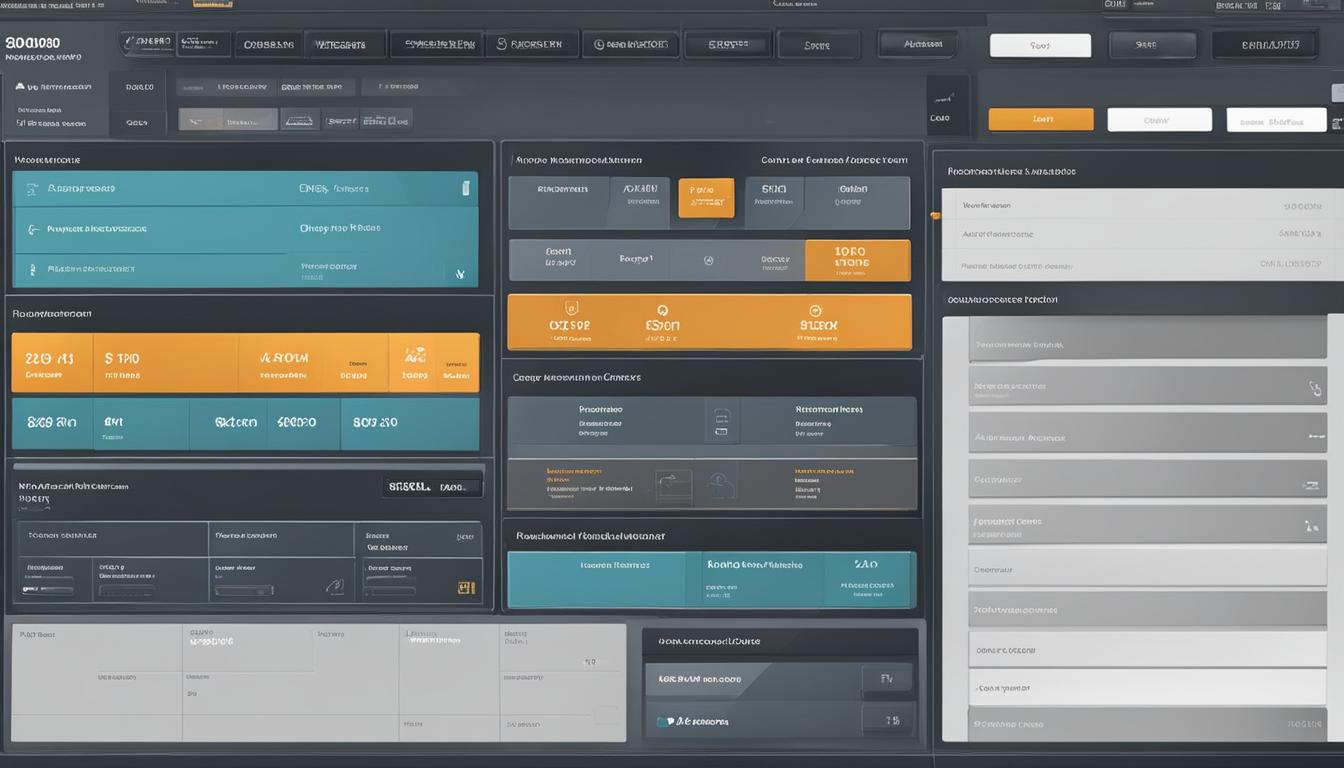Viewport: 1344px width, 768px height.
Task: Open the search icon next to the nav tabs
Action: click(500, 44)
